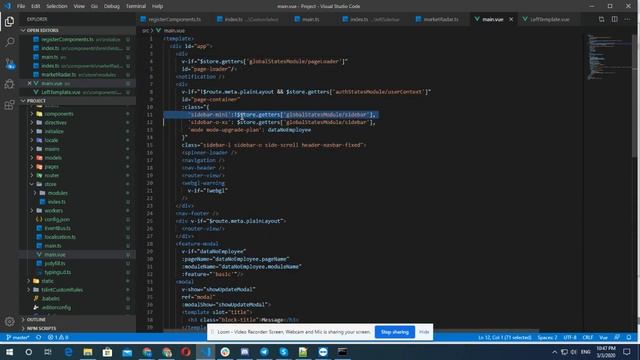Expand the components folder
640x360 pixels.
[59, 114]
